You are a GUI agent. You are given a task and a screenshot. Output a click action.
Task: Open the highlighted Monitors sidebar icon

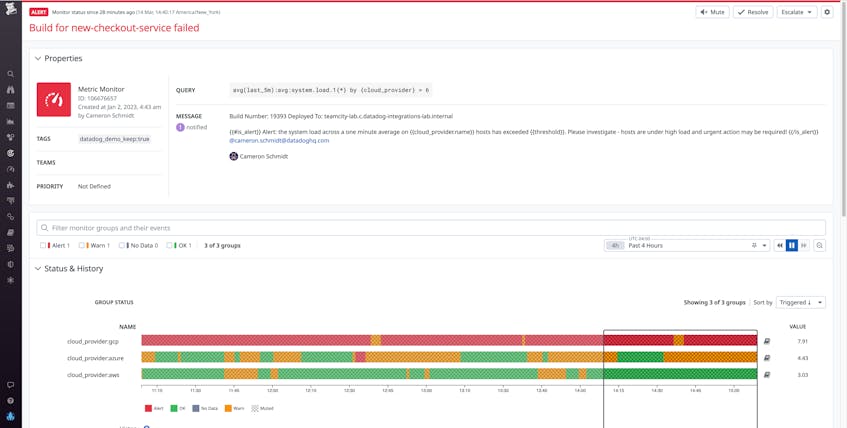(10, 153)
